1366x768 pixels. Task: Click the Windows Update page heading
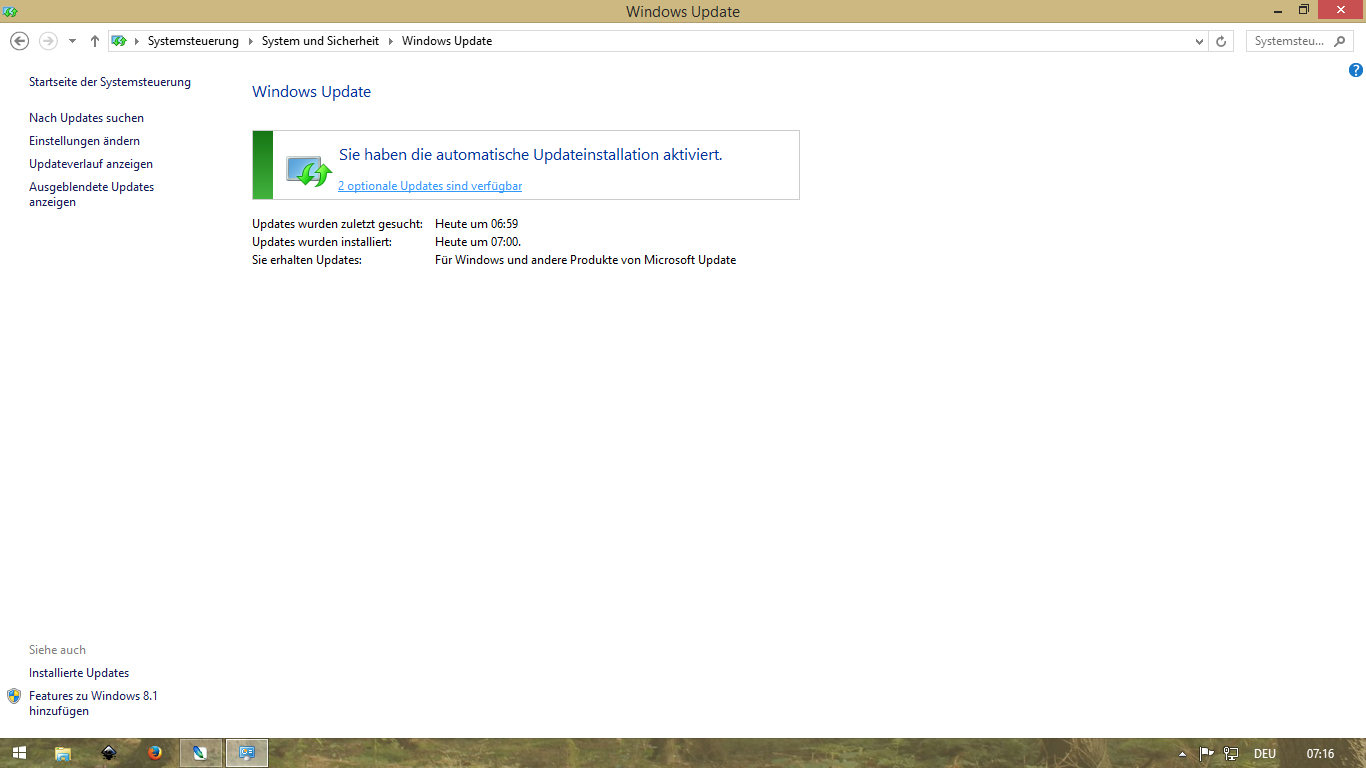click(311, 92)
